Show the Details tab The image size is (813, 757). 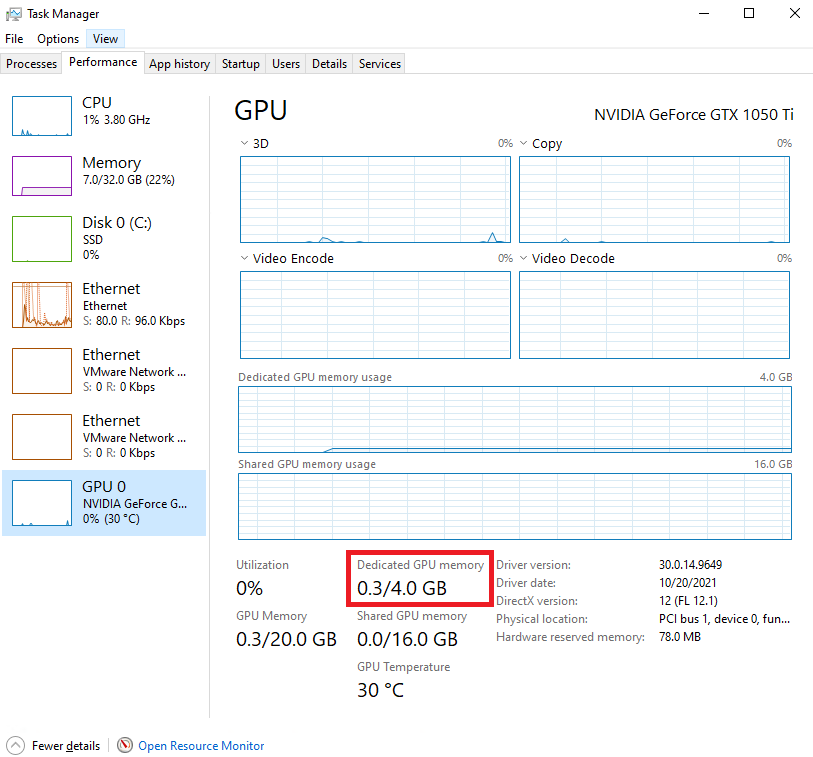329,64
